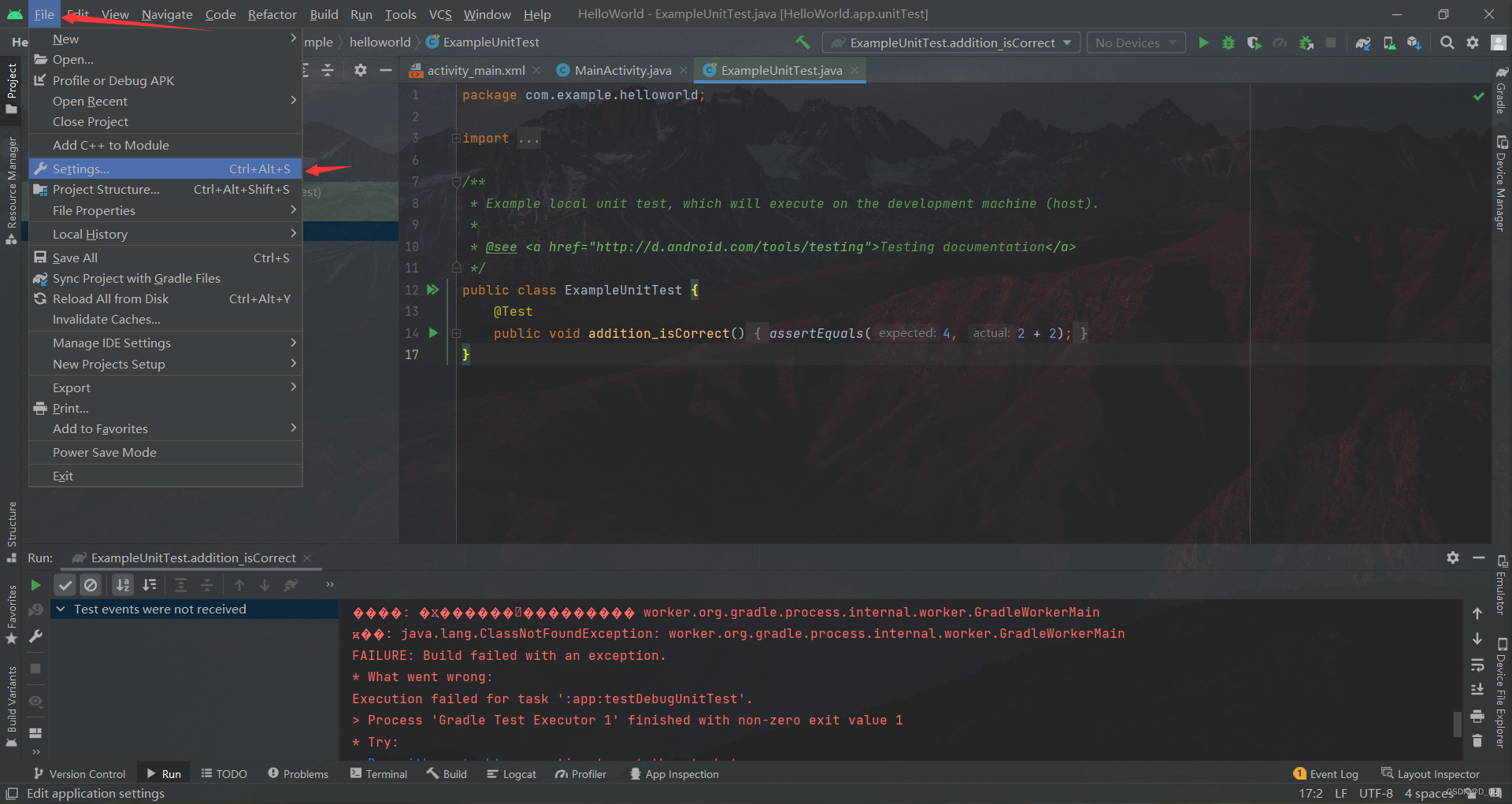Open the Layout Inspector button
Screen dimensions: 1512x804
tap(1431, 774)
